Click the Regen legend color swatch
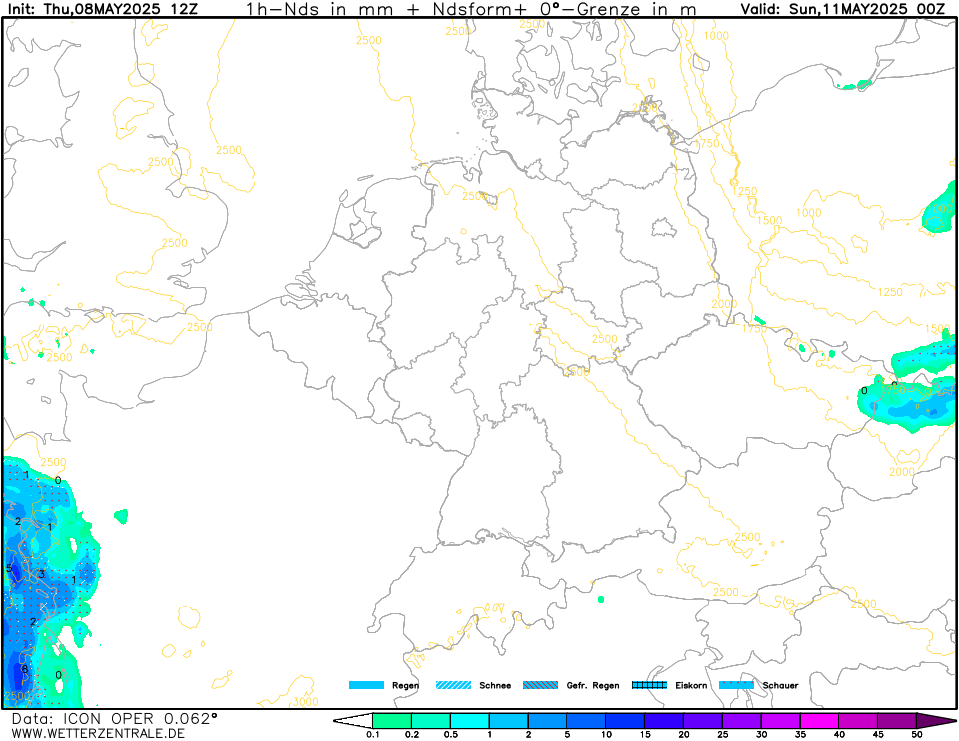The height and width of the screenshot is (741, 959). point(366,685)
